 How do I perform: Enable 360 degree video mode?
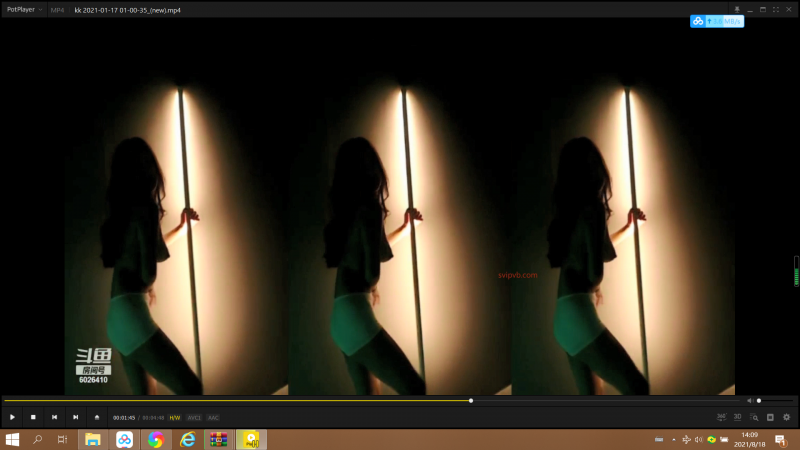coord(721,417)
